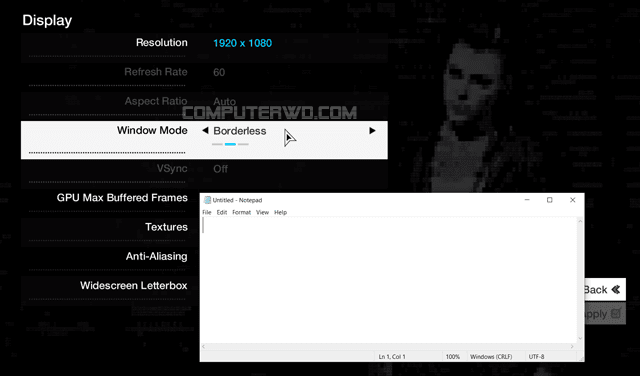Open the Help menu in Notepad
Viewport: 640px width, 376px height.
[x=280, y=212]
